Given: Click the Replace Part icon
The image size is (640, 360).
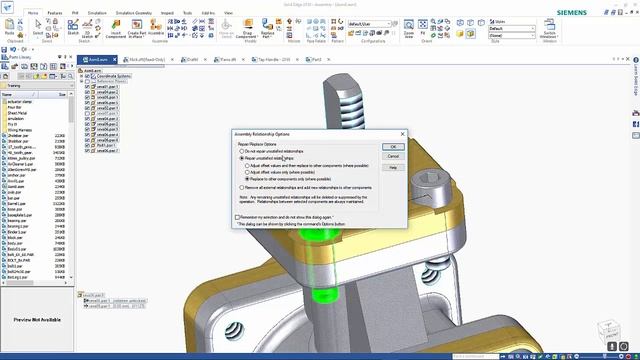Looking at the screenshot, I should (x=267, y=29).
